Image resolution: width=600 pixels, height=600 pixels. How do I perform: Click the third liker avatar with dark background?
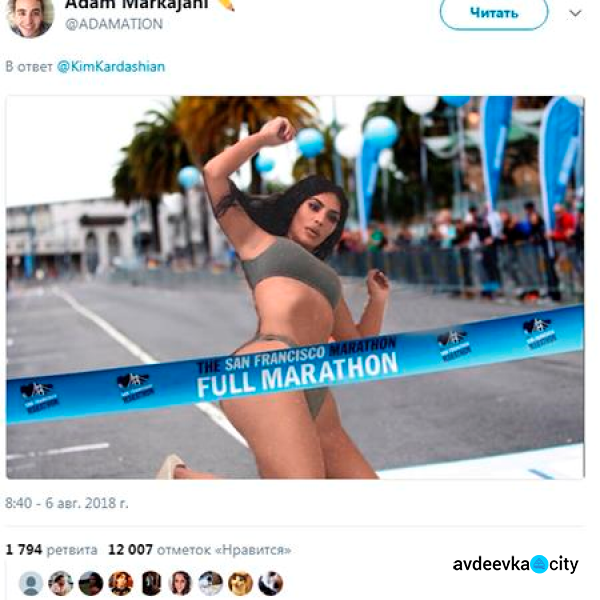pos(91,583)
